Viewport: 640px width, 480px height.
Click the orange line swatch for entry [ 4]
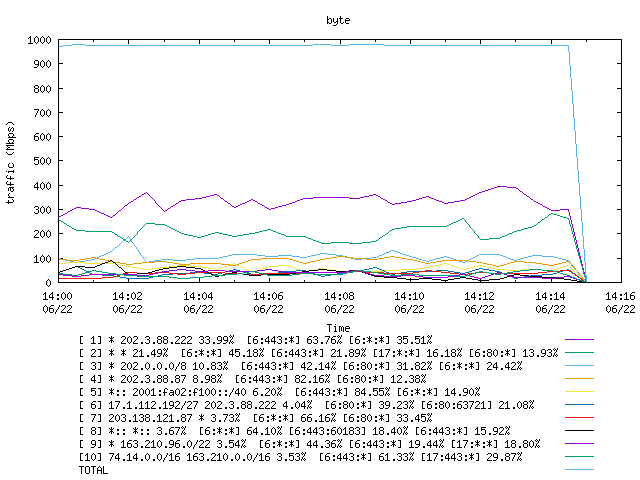pyautogui.click(x=580, y=379)
